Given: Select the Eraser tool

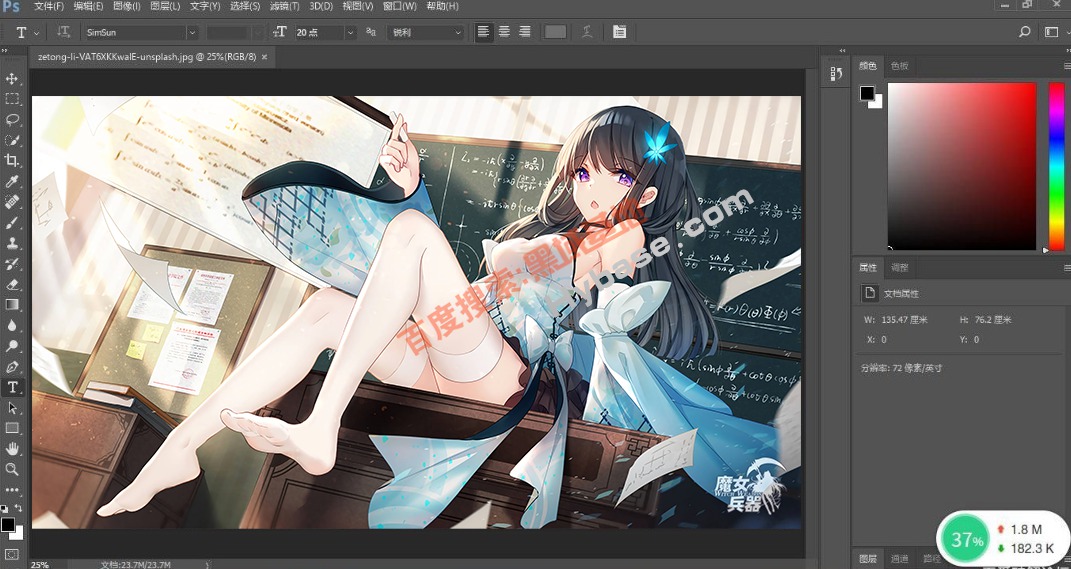Looking at the screenshot, I should point(12,284).
